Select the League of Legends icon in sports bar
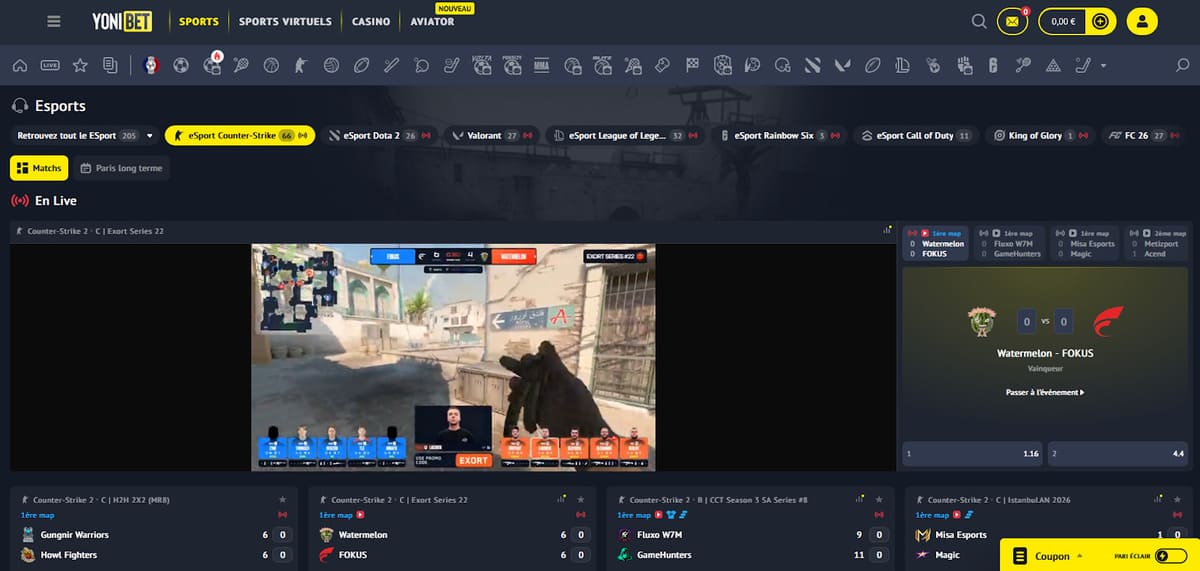1200x571 pixels. click(x=902, y=66)
